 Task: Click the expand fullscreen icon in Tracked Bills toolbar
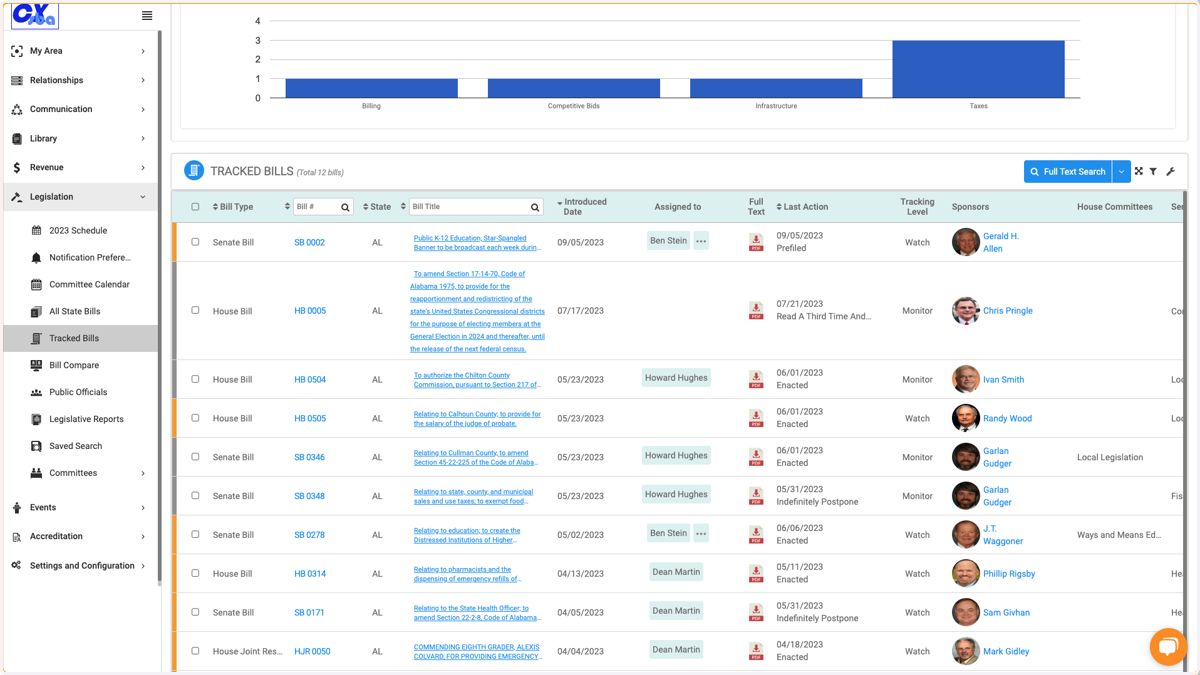pos(1139,172)
